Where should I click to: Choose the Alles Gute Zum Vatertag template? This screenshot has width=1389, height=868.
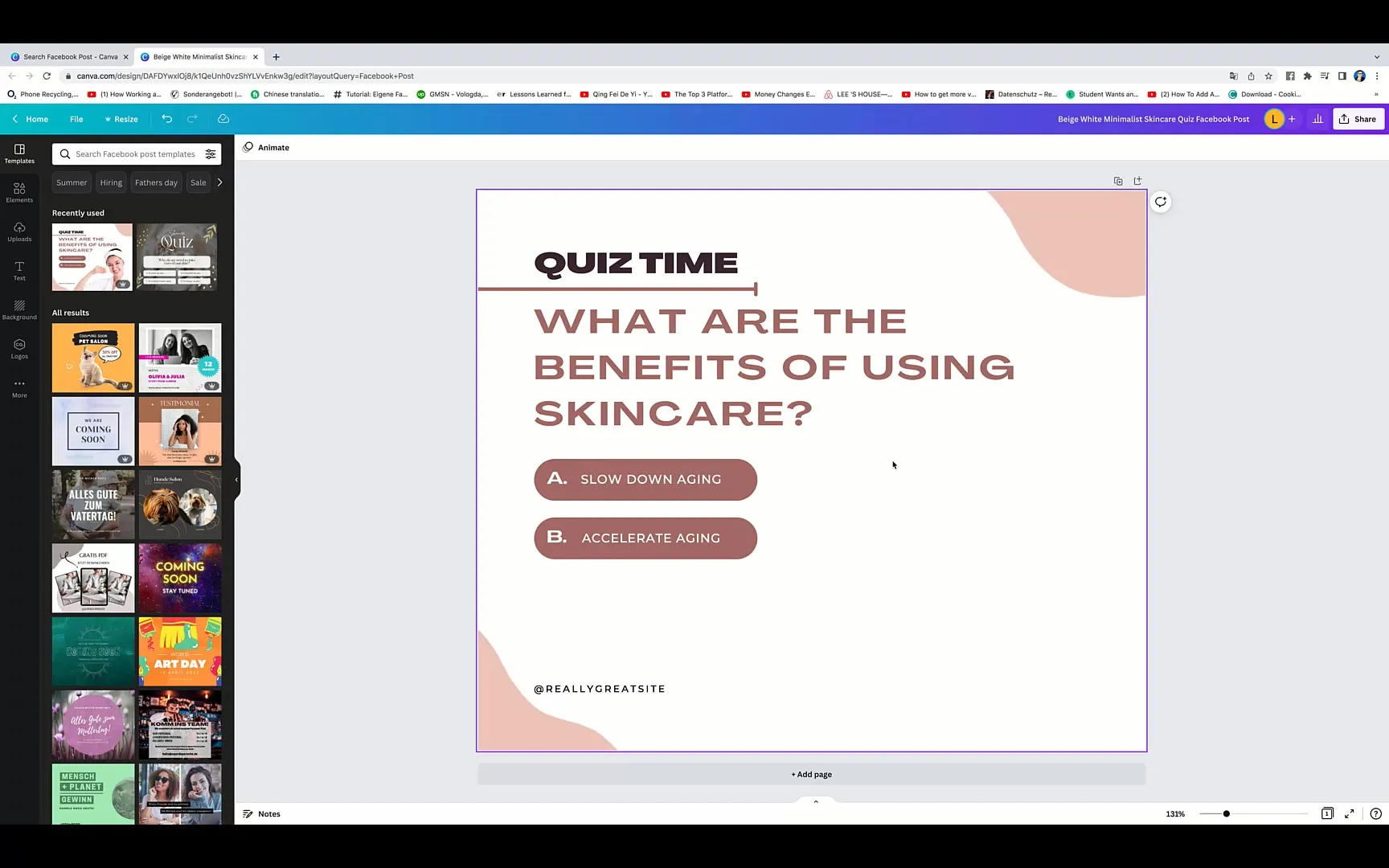click(93, 505)
